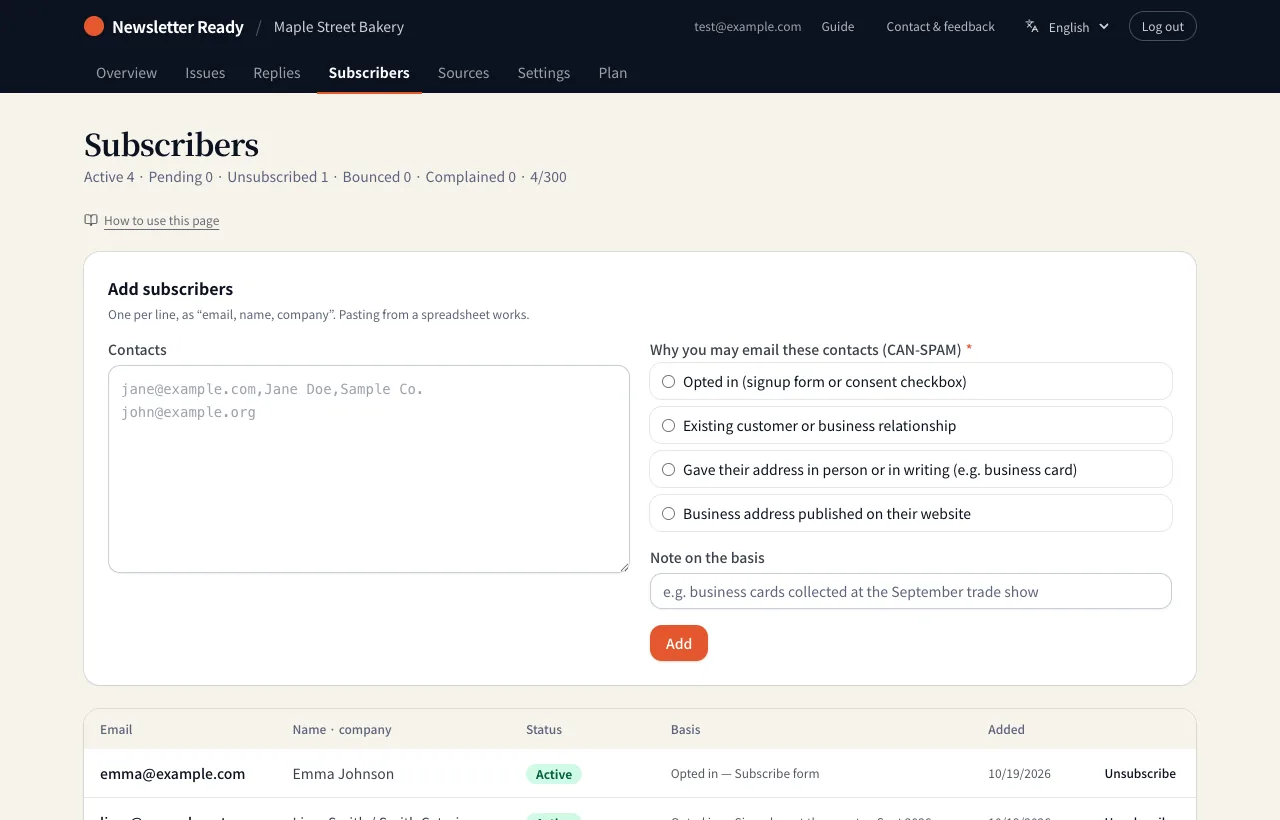Click the Opted in — Subscribe form basis cell
The height and width of the screenshot is (820, 1280).
(745, 774)
